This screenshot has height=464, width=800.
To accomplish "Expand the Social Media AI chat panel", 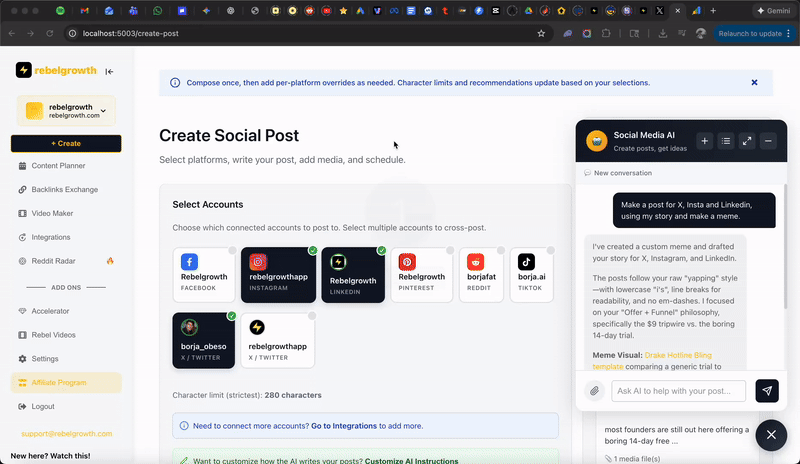I will tap(747, 141).
